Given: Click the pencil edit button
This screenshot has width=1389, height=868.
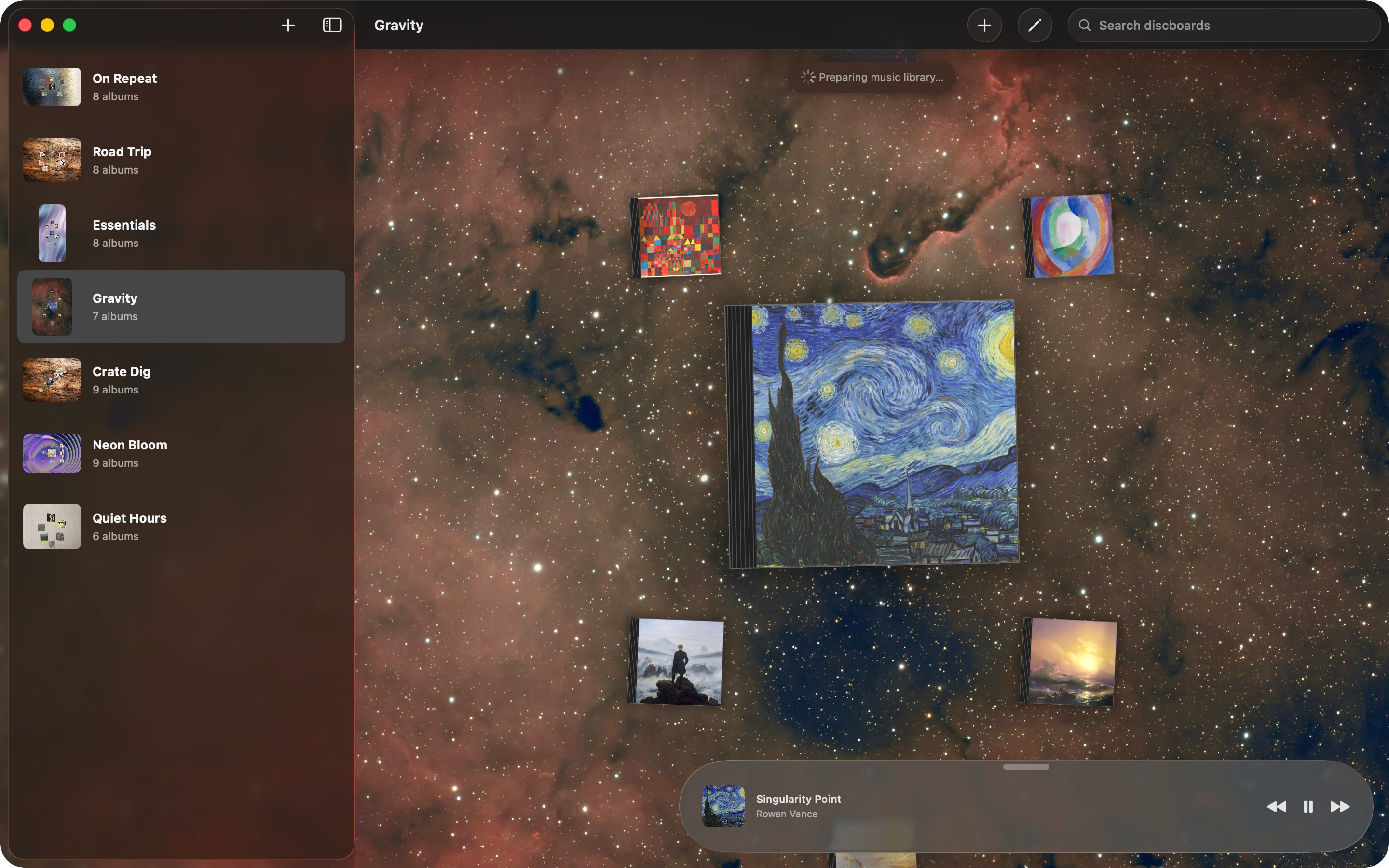Looking at the screenshot, I should pyautogui.click(x=1035, y=25).
